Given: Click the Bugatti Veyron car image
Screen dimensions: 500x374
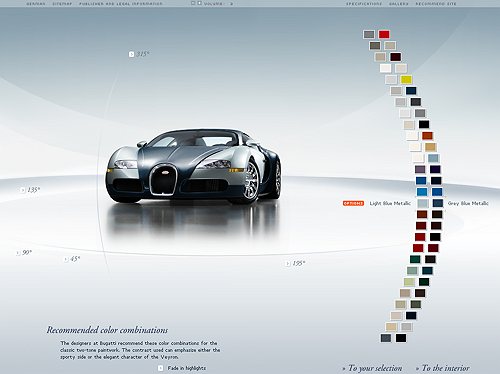Looking at the screenshot, I should (193, 167).
